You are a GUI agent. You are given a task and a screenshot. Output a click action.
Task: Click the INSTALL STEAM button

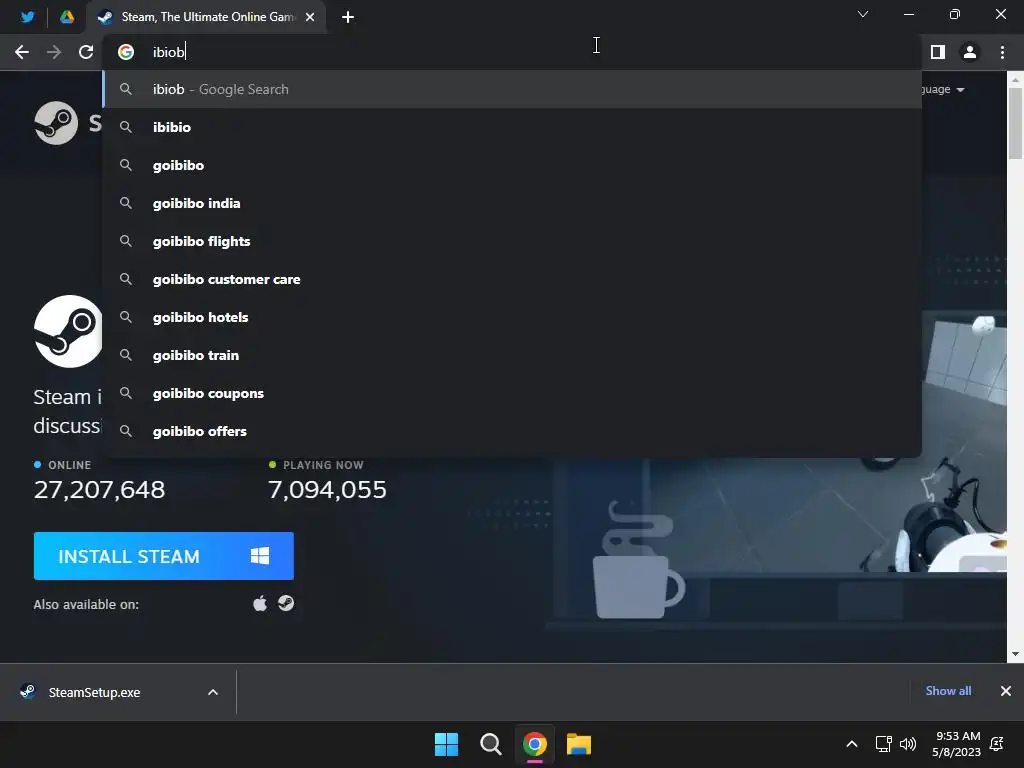pos(163,556)
